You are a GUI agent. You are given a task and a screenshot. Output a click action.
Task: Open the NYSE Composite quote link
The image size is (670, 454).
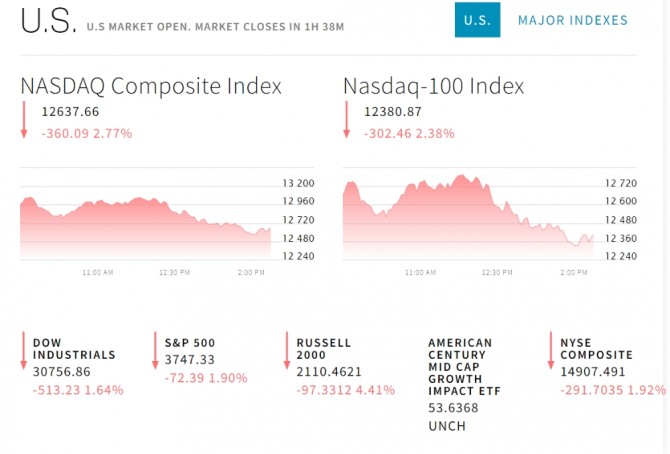pyautogui.click(x=596, y=348)
